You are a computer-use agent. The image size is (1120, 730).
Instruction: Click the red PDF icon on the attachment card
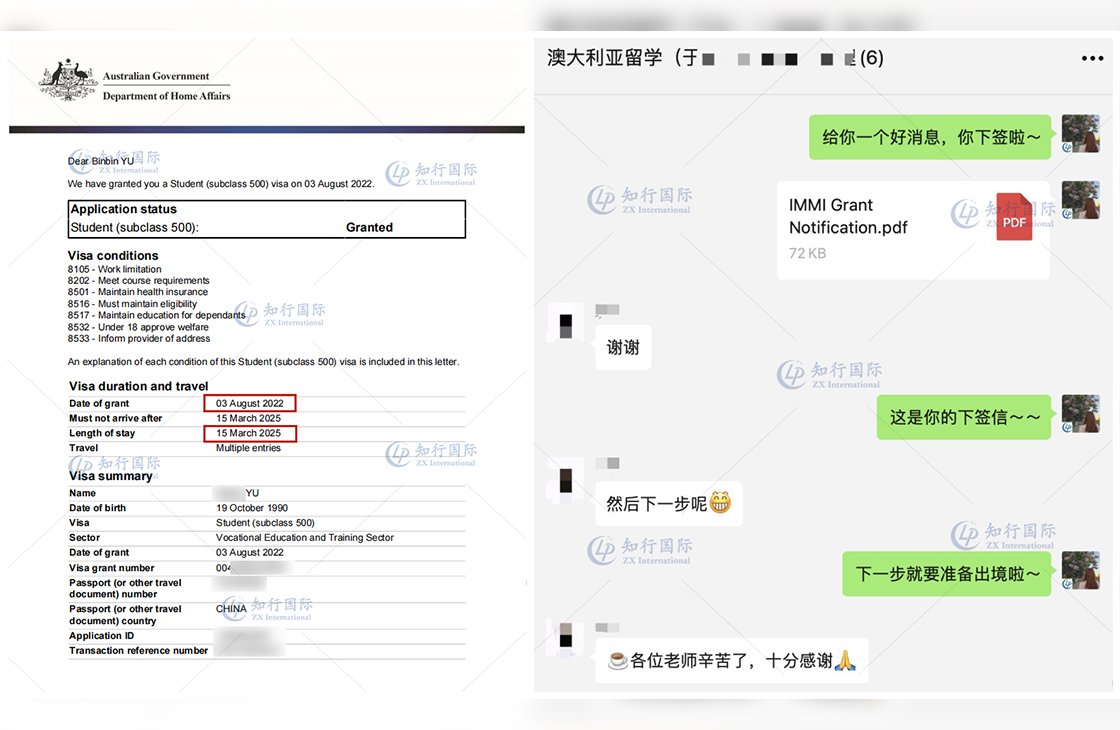pyautogui.click(x=1013, y=216)
